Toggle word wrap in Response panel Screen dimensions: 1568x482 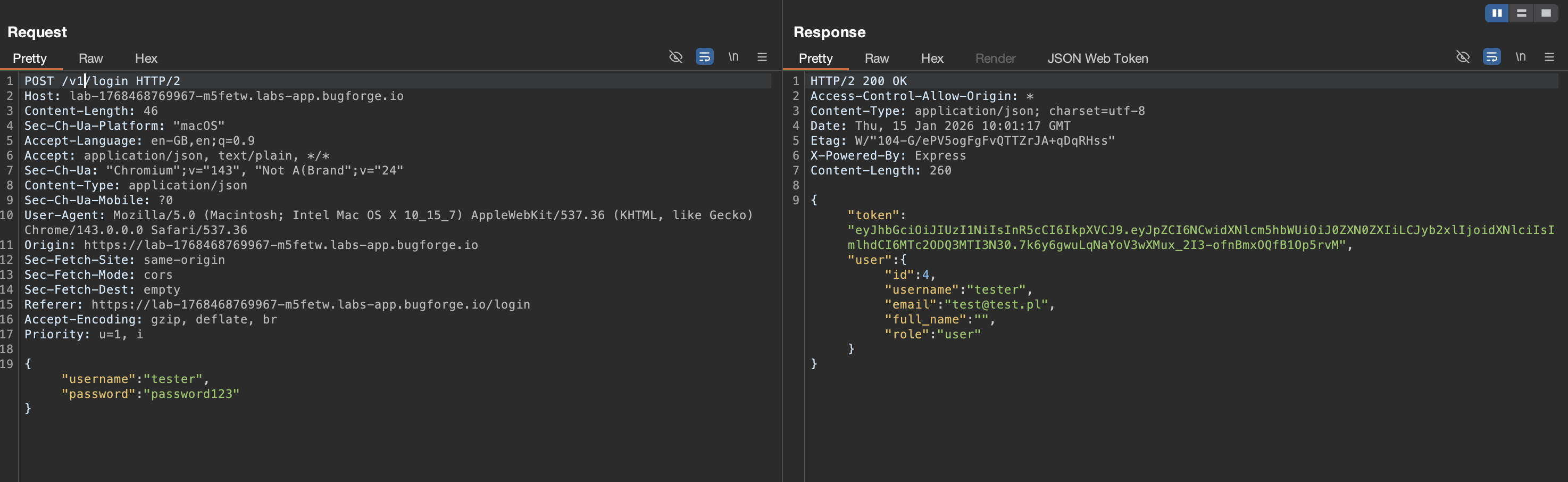1491,57
